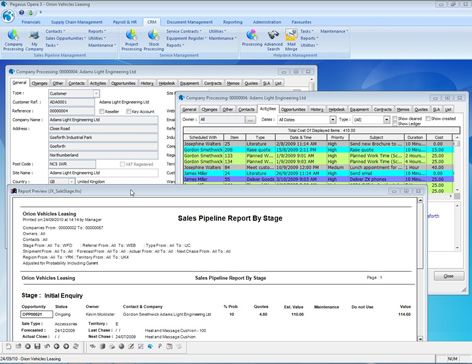The width and height of the screenshot is (472, 364).
Task: Click the My Company ribbon icon
Action: tap(34, 40)
